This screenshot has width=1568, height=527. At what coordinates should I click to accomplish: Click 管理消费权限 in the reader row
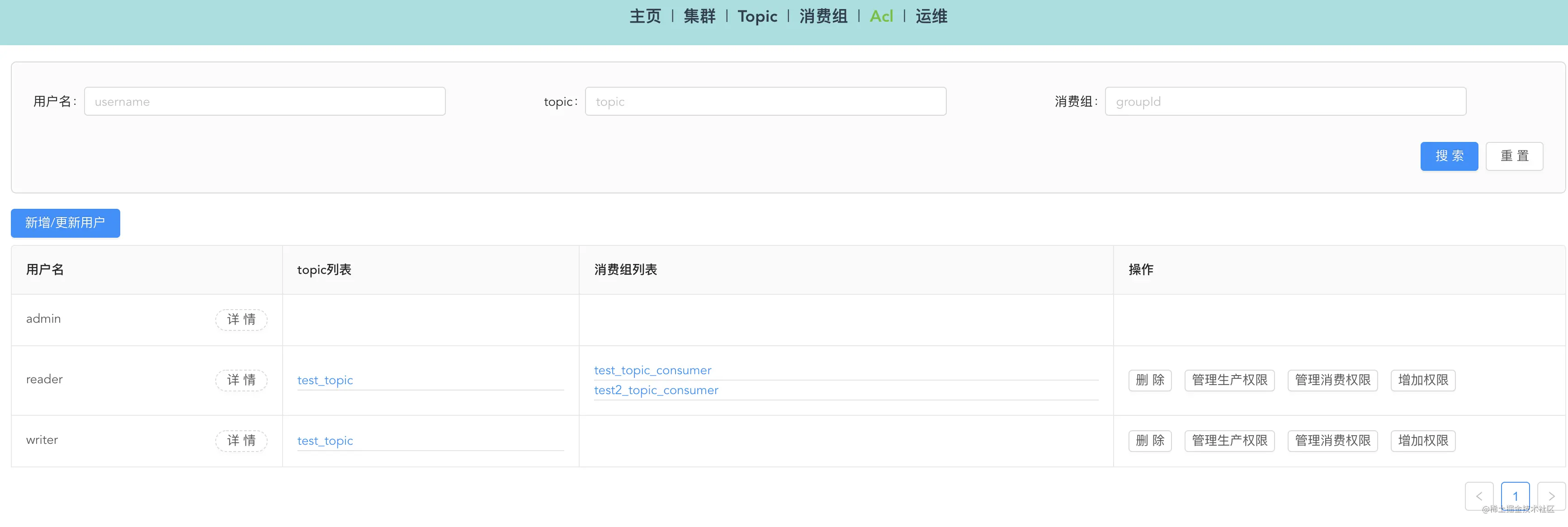(x=1332, y=381)
